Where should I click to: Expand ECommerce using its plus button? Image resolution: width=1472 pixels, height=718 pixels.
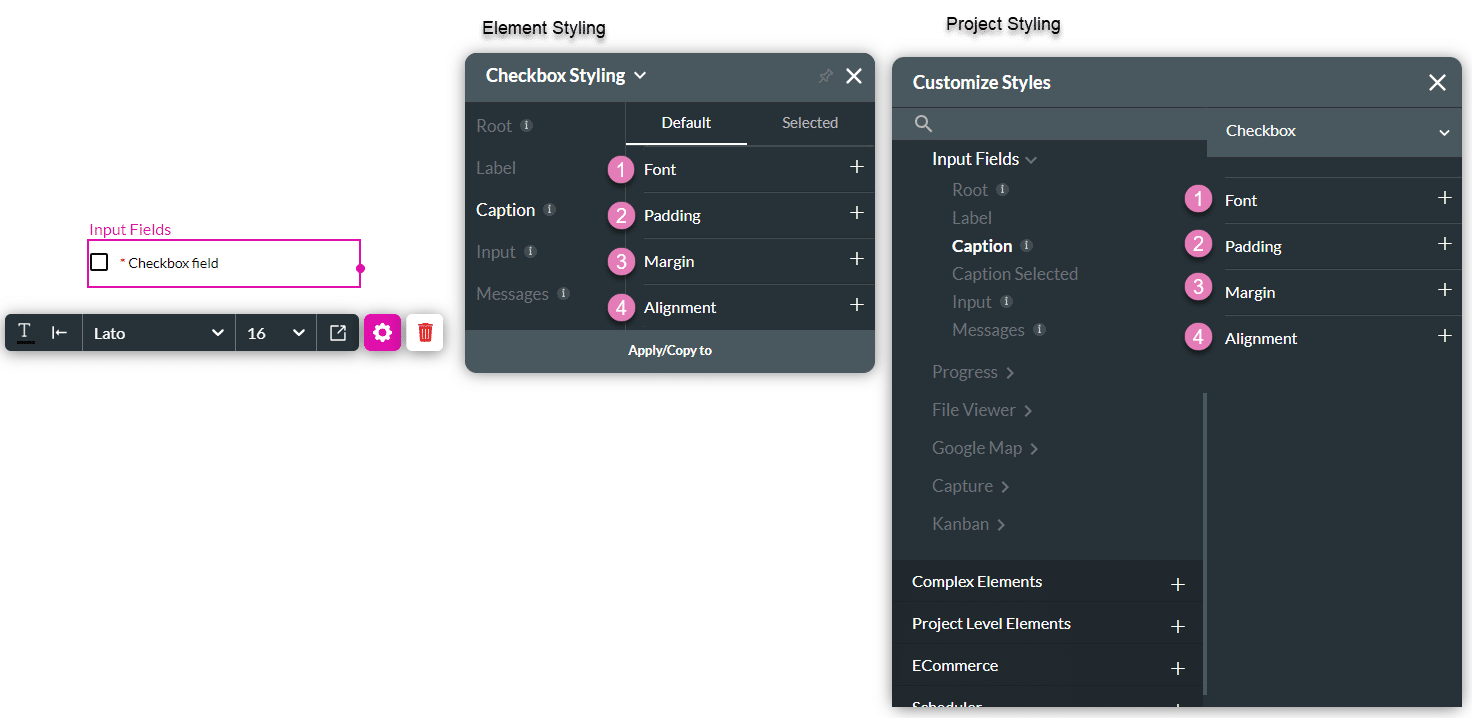(x=1178, y=666)
